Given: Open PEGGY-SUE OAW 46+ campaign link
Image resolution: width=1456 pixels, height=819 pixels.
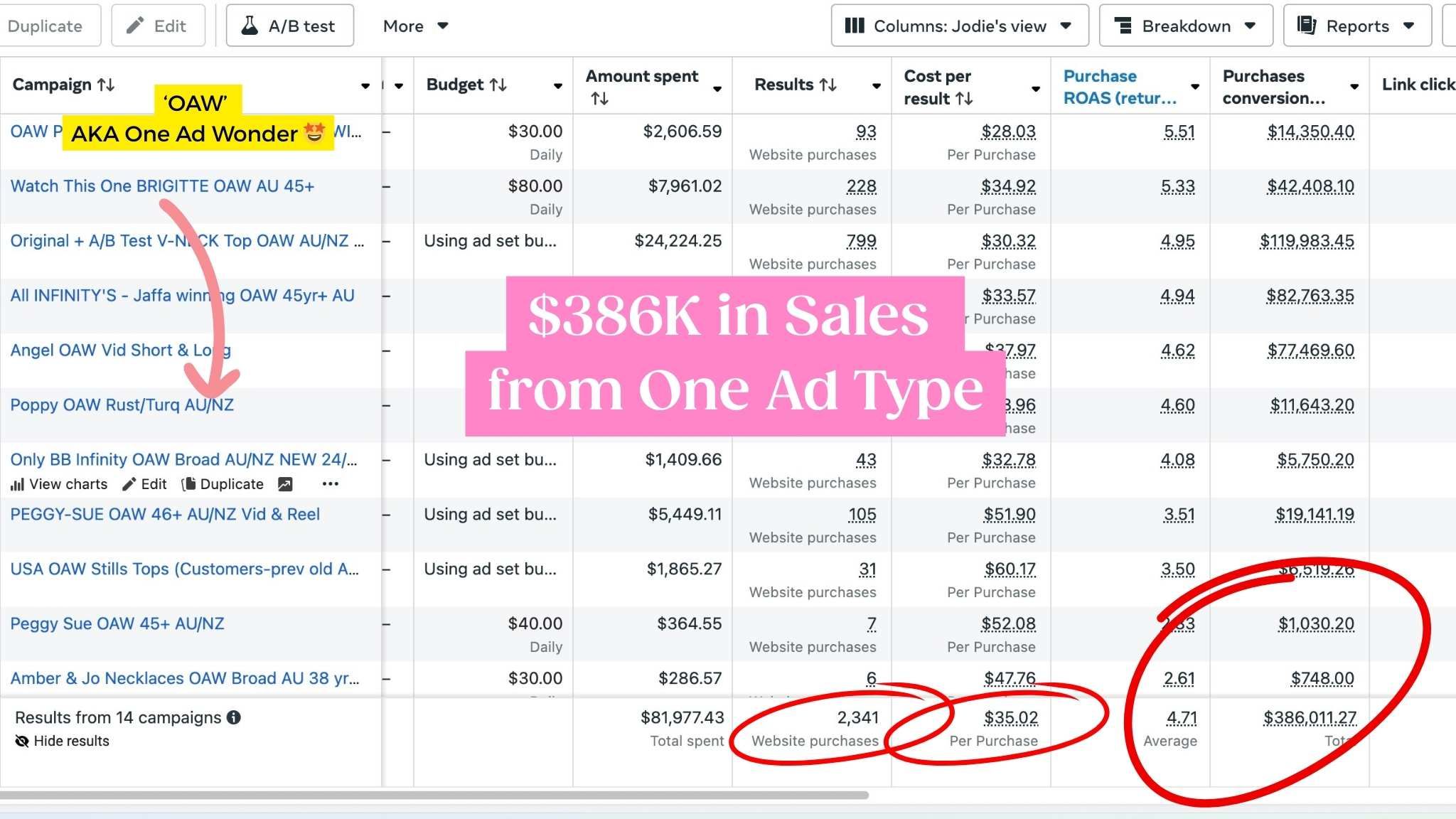Looking at the screenshot, I should pos(165,514).
